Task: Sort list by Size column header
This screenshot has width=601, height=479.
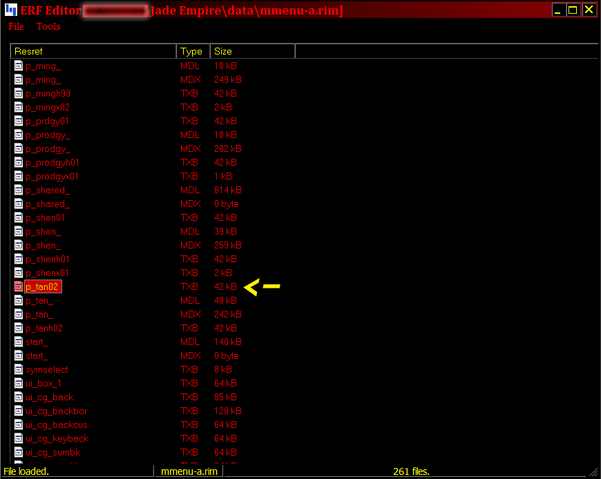Action: [x=253, y=51]
